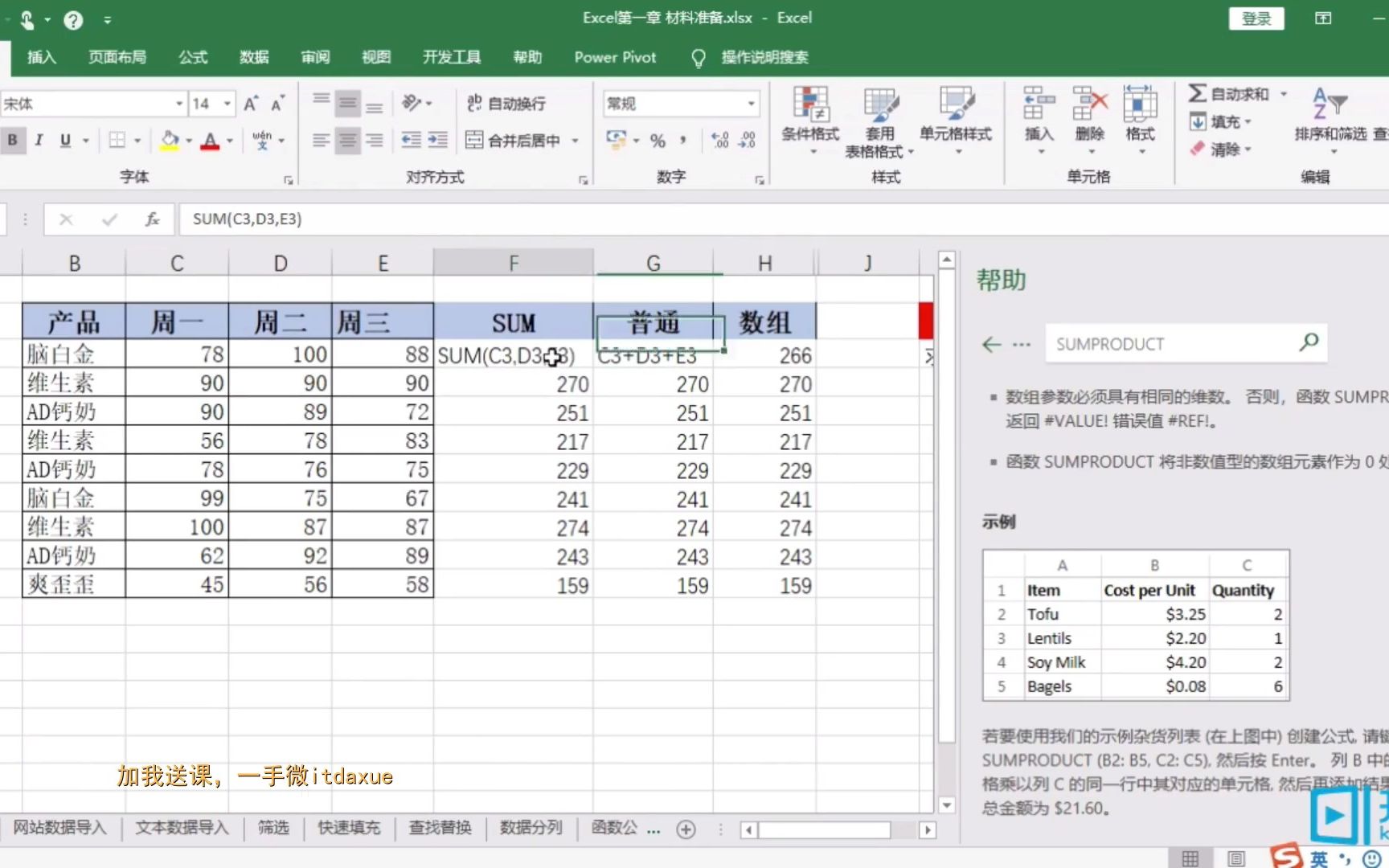
Task: Open the font color dropdown arrow
Action: [x=230, y=141]
